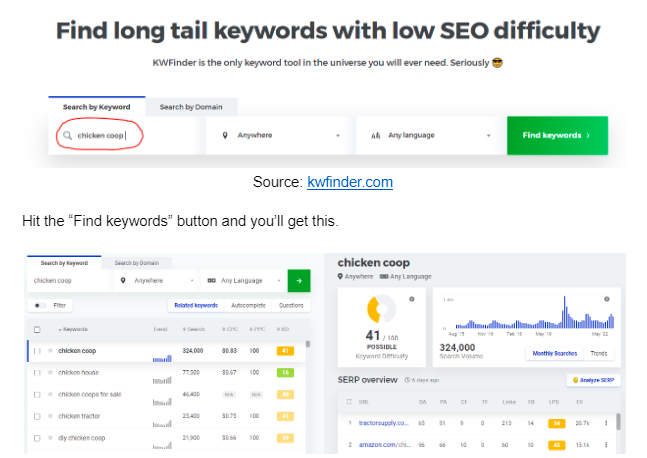Tick the chicken house row checkbox

coord(37,373)
